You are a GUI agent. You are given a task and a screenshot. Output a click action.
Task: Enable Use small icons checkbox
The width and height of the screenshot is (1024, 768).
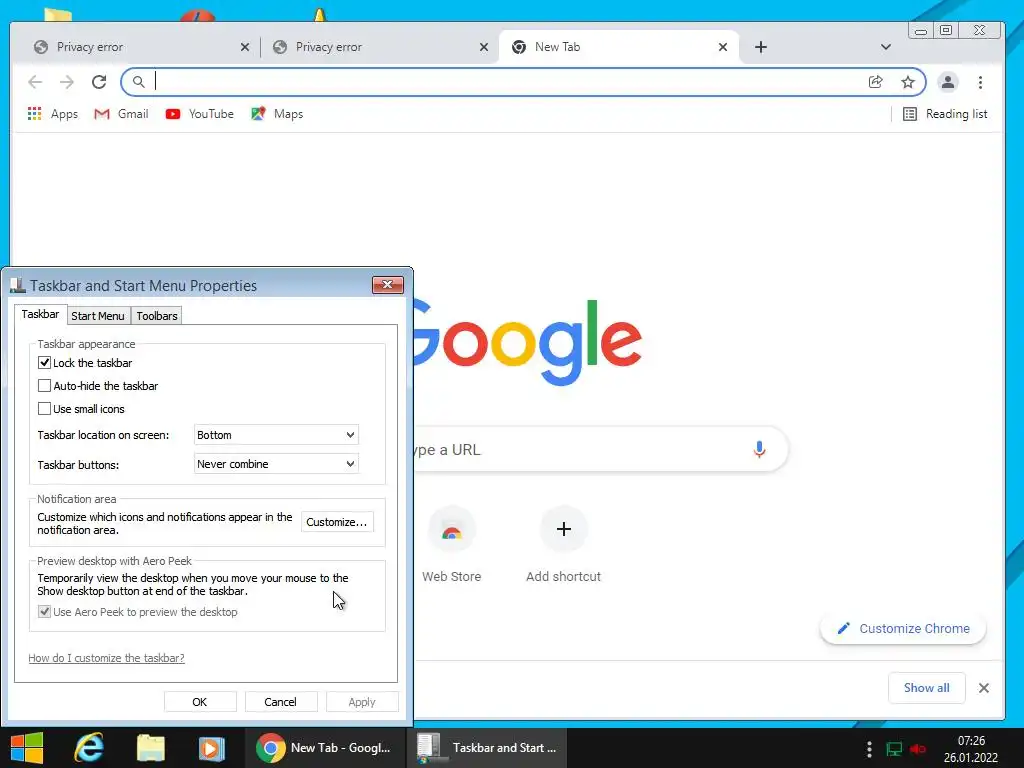point(44,409)
